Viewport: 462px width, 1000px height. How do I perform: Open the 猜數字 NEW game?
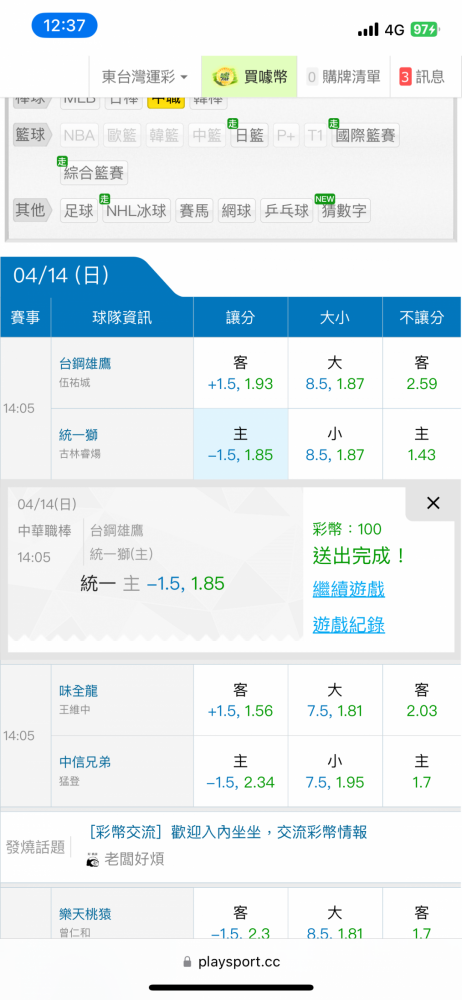[x=345, y=210]
